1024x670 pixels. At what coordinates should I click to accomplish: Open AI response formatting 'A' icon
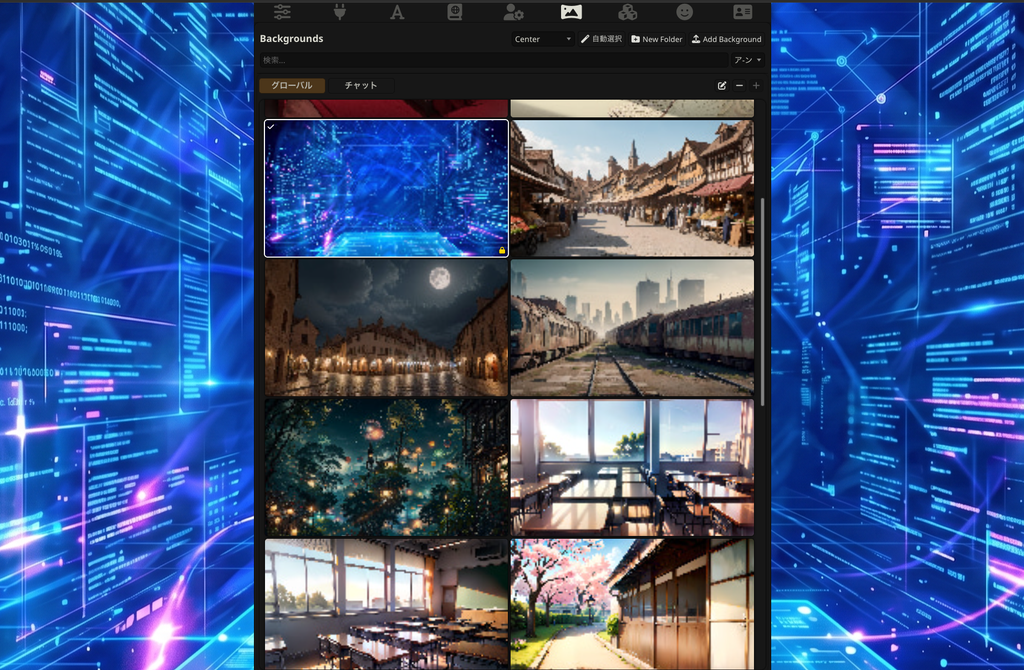(397, 12)
